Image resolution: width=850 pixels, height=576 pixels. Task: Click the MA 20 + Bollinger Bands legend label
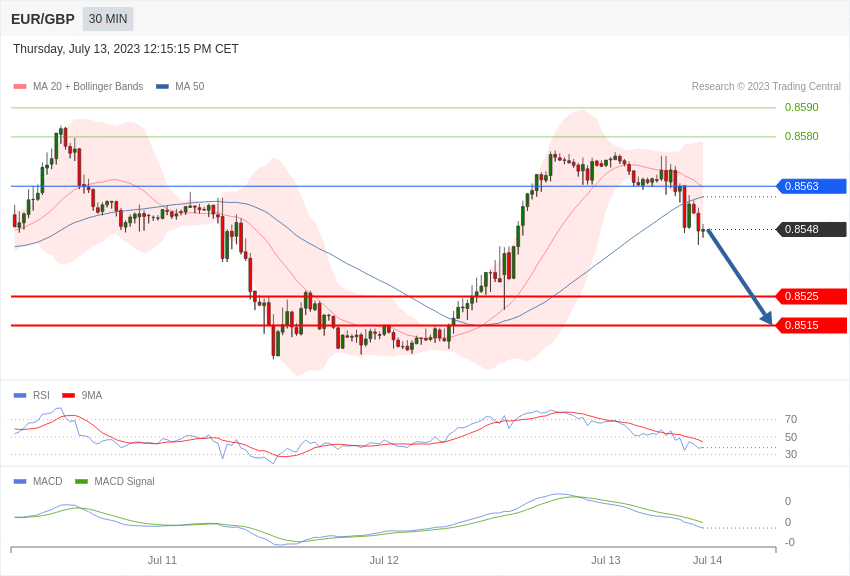coord(88,86)
